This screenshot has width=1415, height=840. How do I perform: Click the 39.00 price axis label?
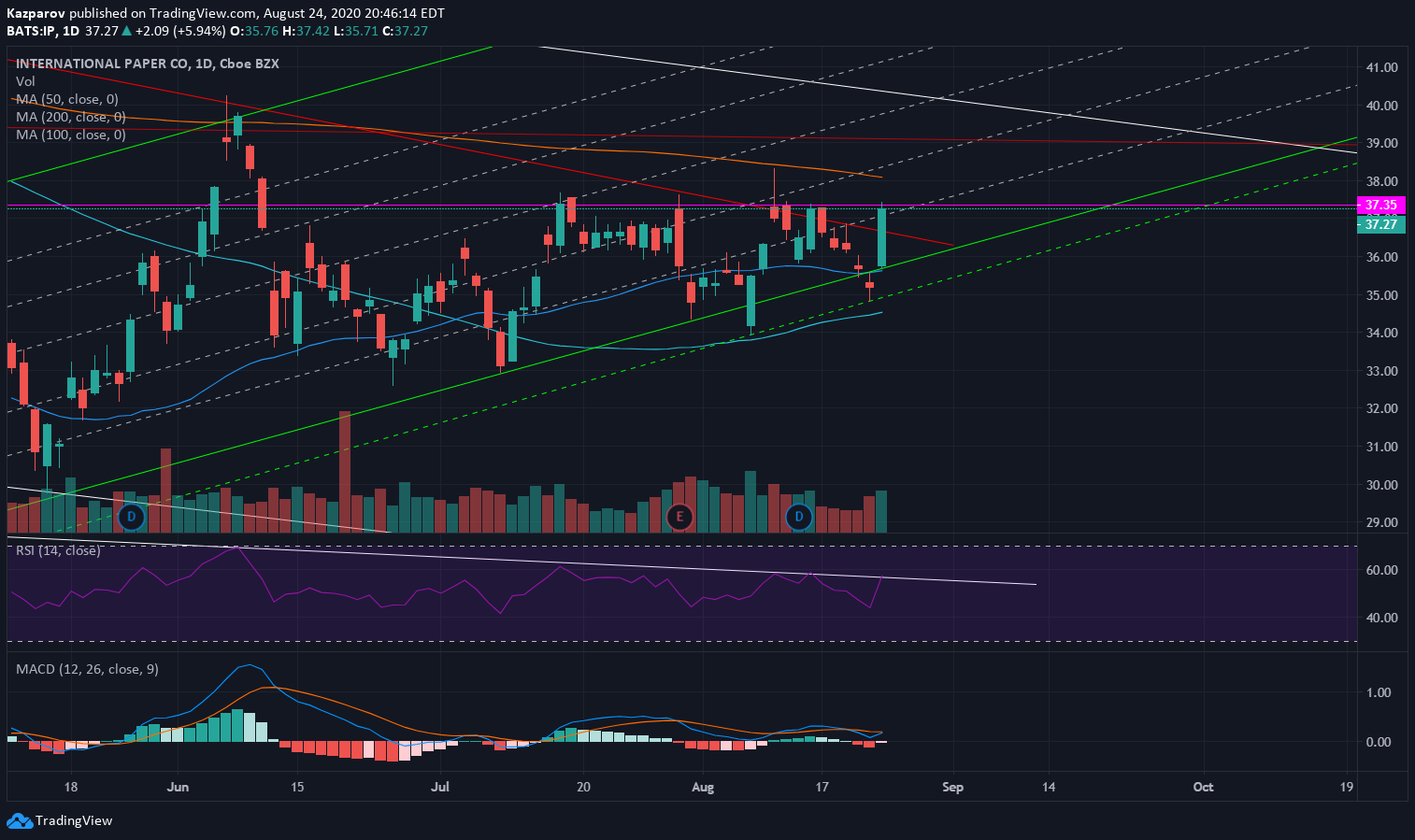1381,143
